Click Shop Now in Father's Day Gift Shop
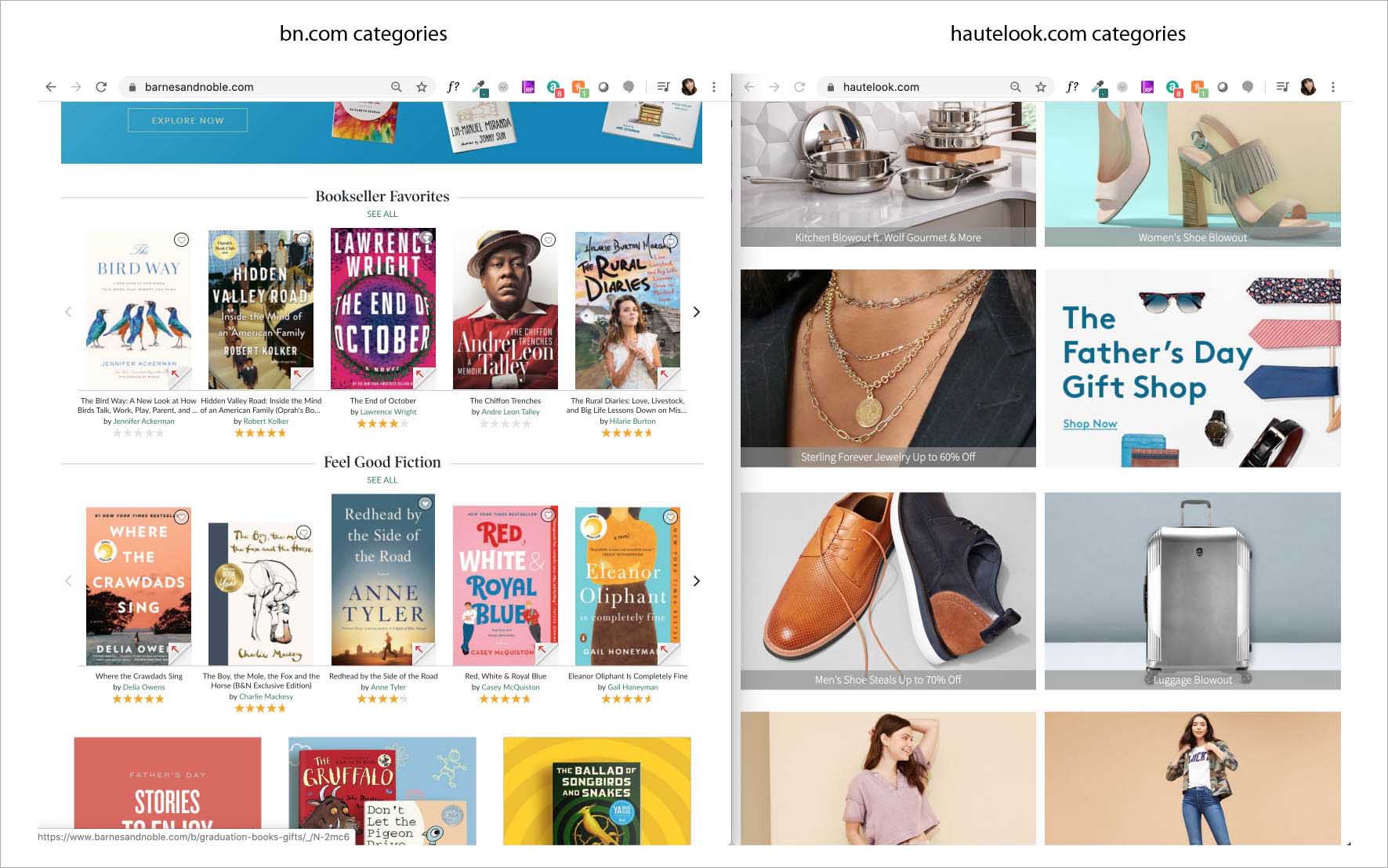The height and width of the screenshot is (868, 1388). click(1089, 424)
